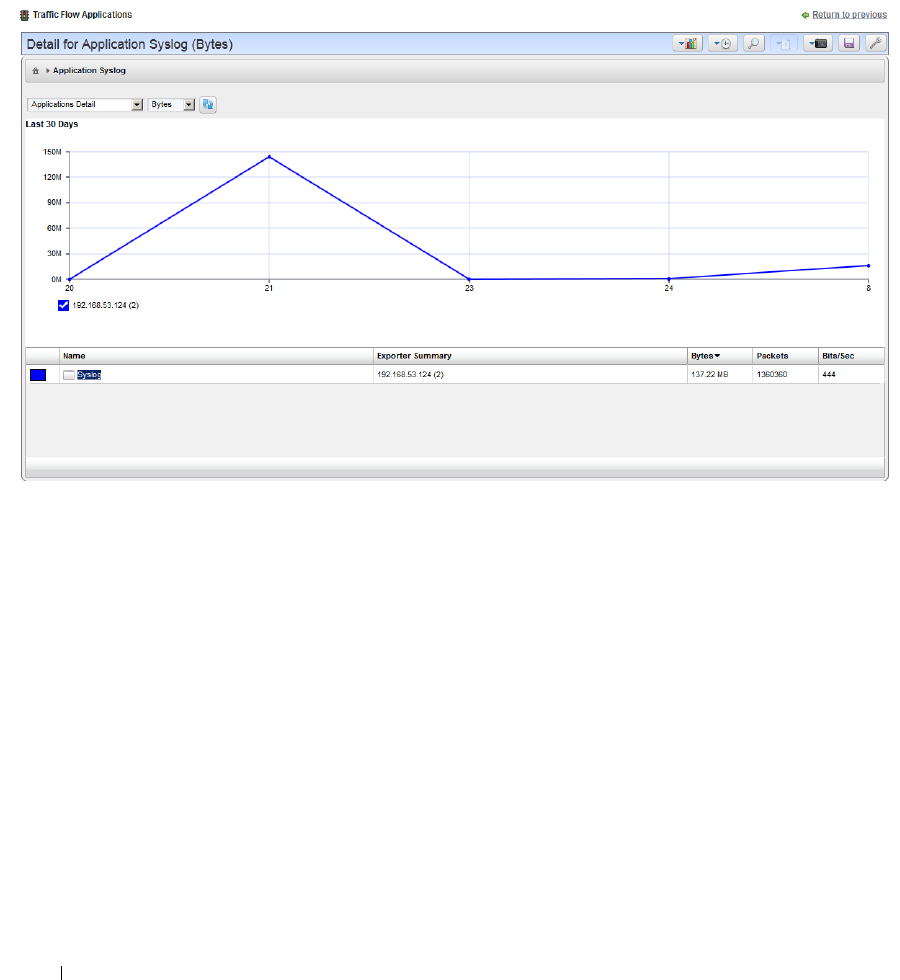The height and width of the screenshot is (980, 900).
Task: Click the Detail for Application Syslog title
Action: point(129,44)
